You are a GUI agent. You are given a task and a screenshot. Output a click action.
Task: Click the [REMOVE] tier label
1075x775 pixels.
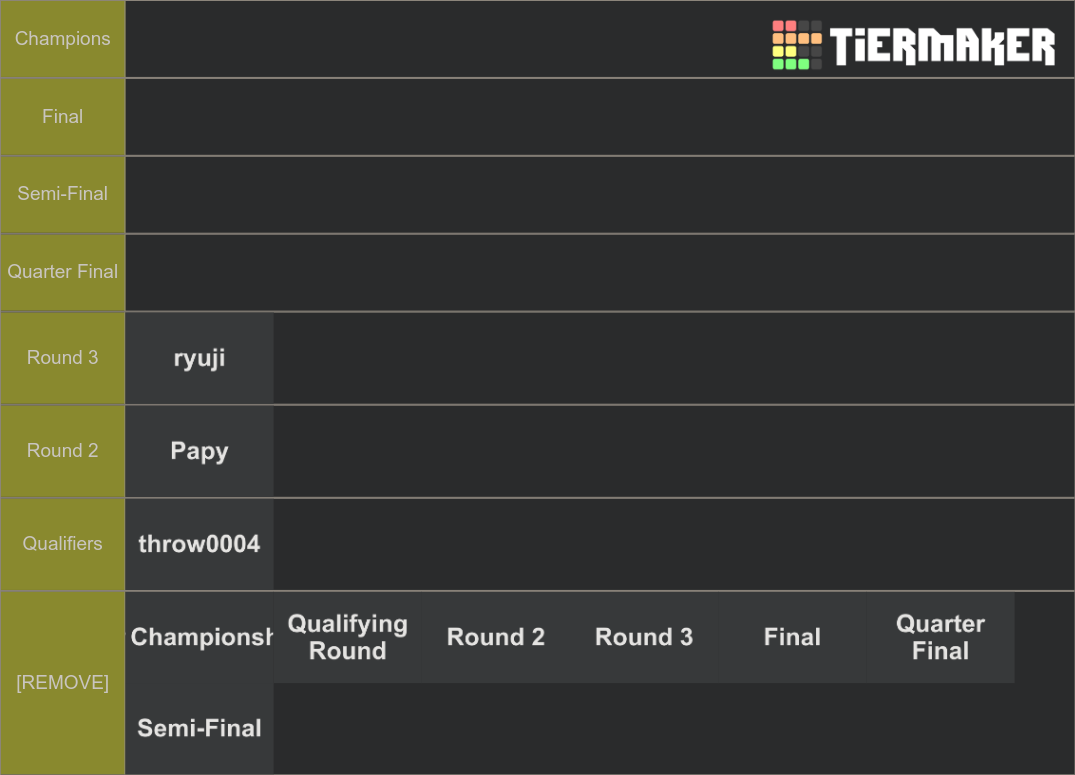tap(62, 683)
